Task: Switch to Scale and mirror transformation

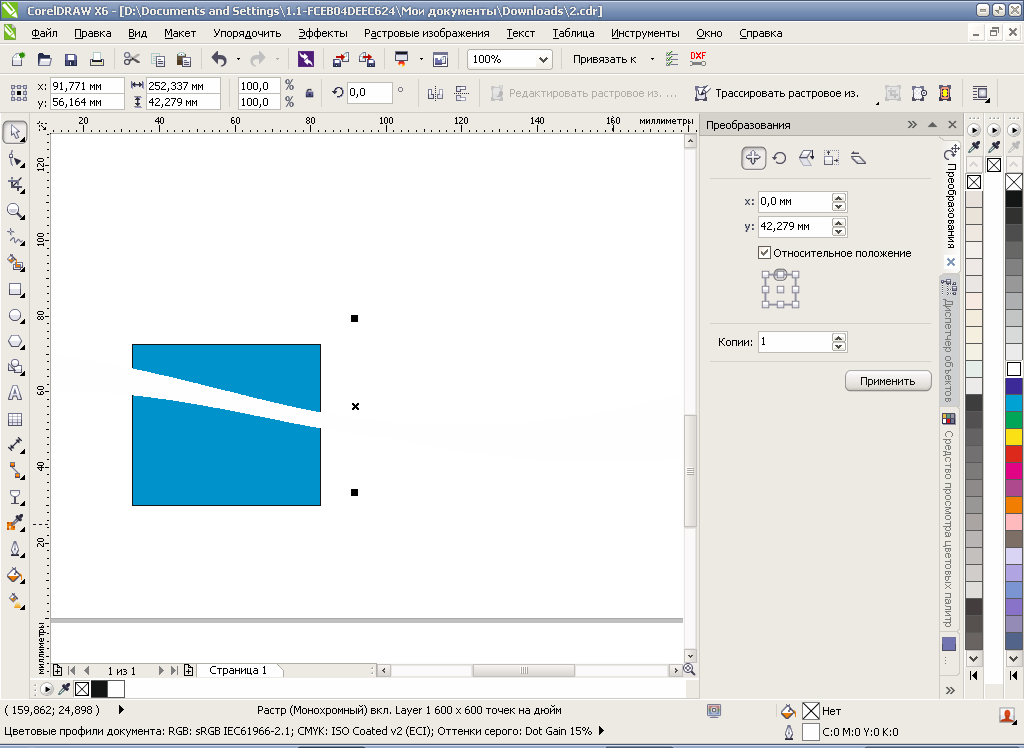Action: tap(806, 158)
